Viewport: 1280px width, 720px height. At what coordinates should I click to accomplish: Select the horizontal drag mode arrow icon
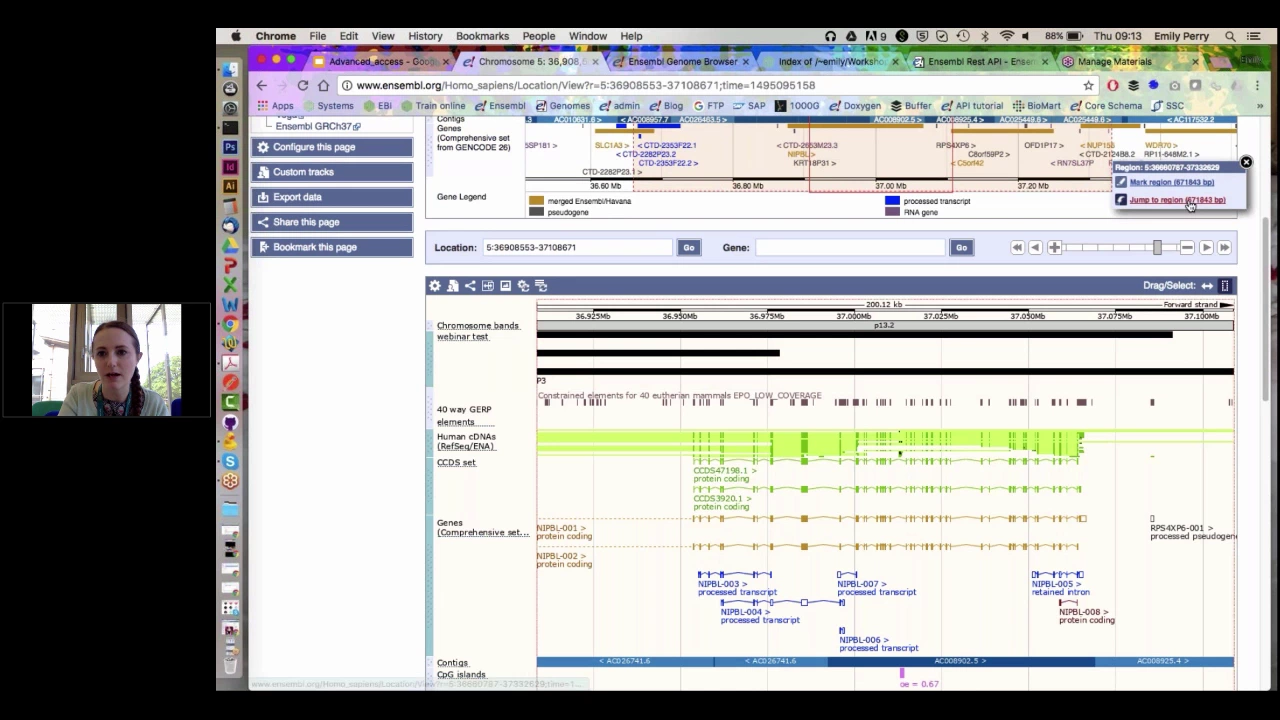point(1207,286)
